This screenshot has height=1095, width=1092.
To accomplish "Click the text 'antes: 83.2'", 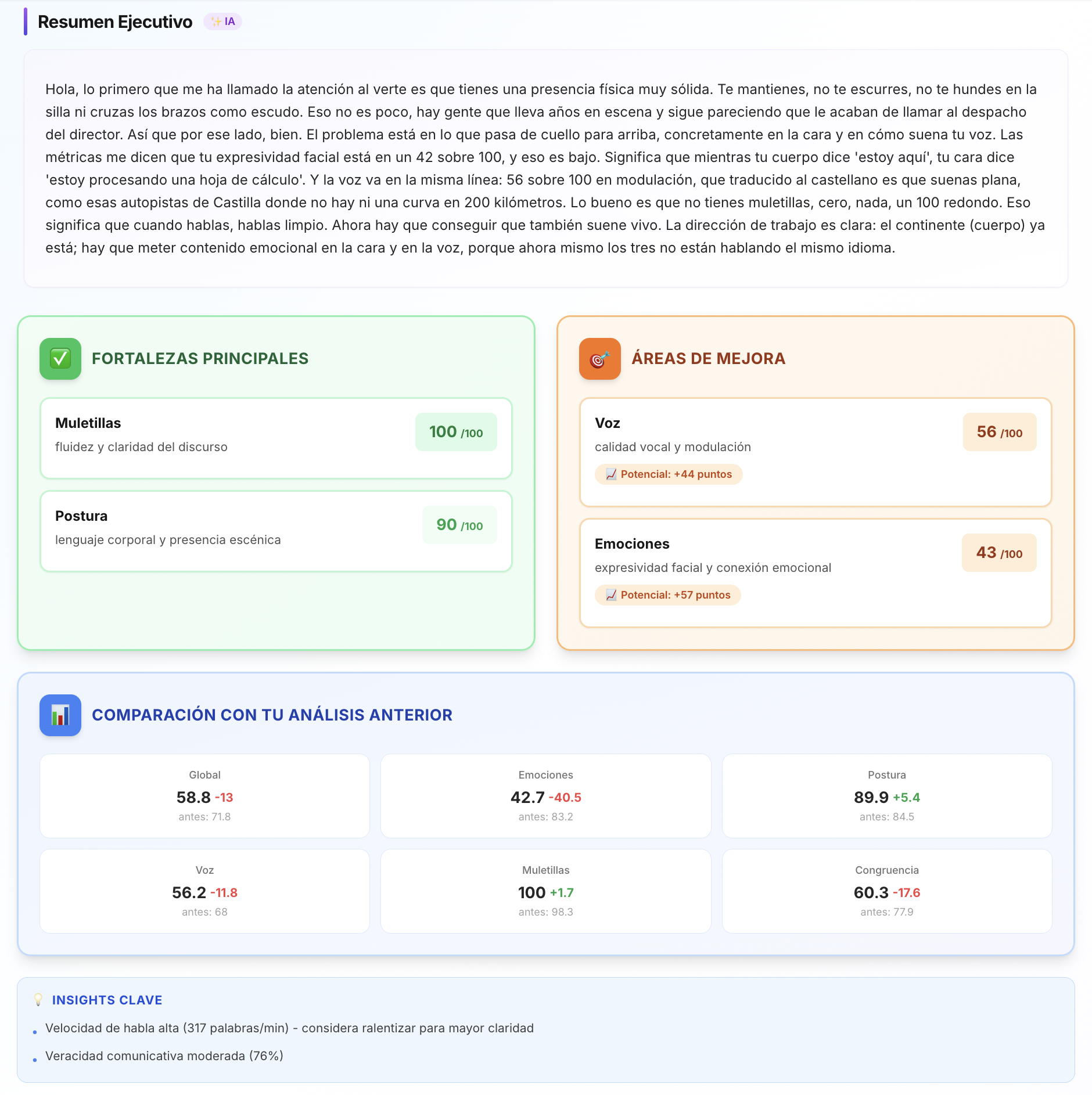I will [546, 817].
